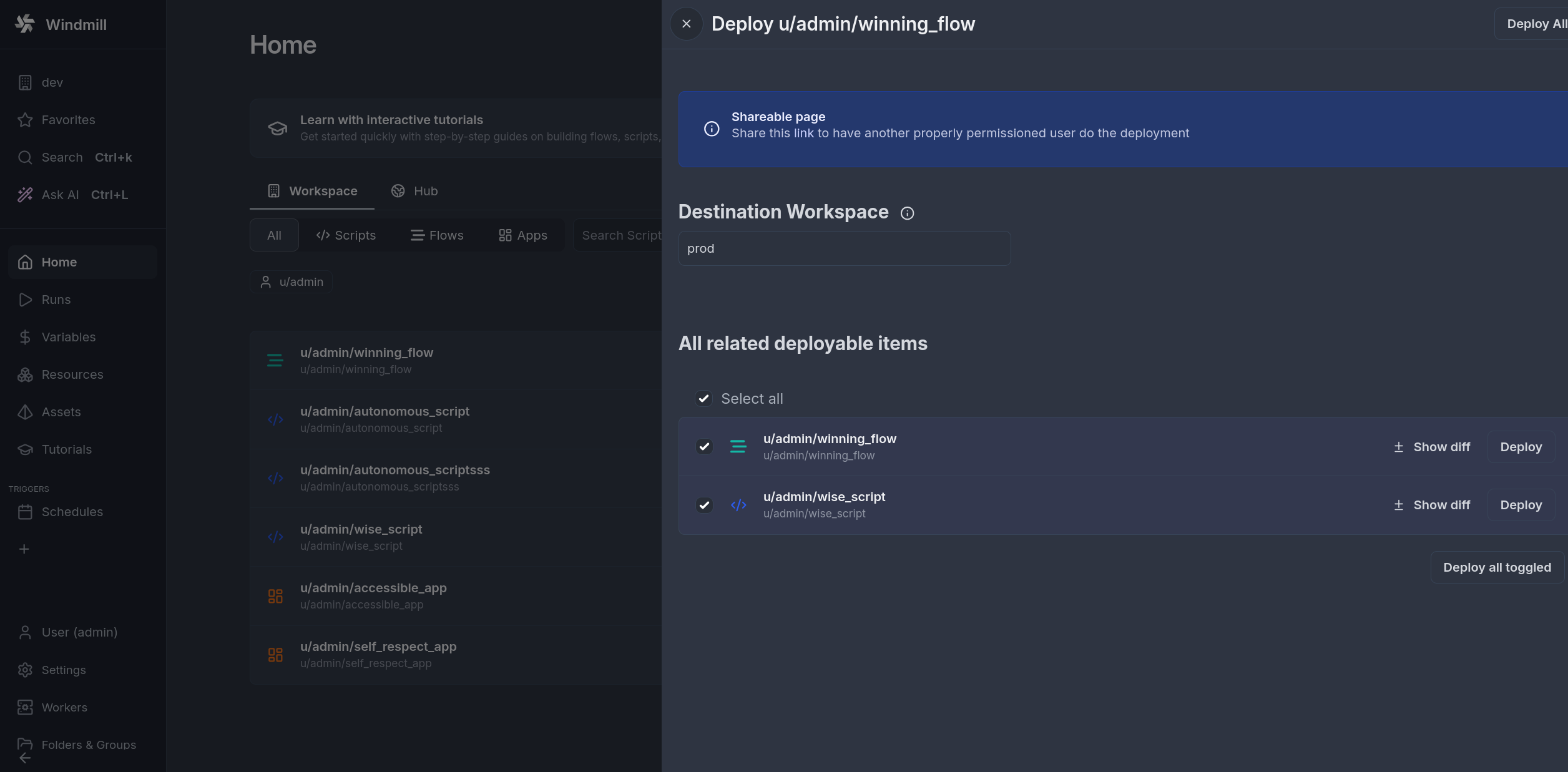
Task: Click the Windmill logo icon
Action: pos(24,24)
